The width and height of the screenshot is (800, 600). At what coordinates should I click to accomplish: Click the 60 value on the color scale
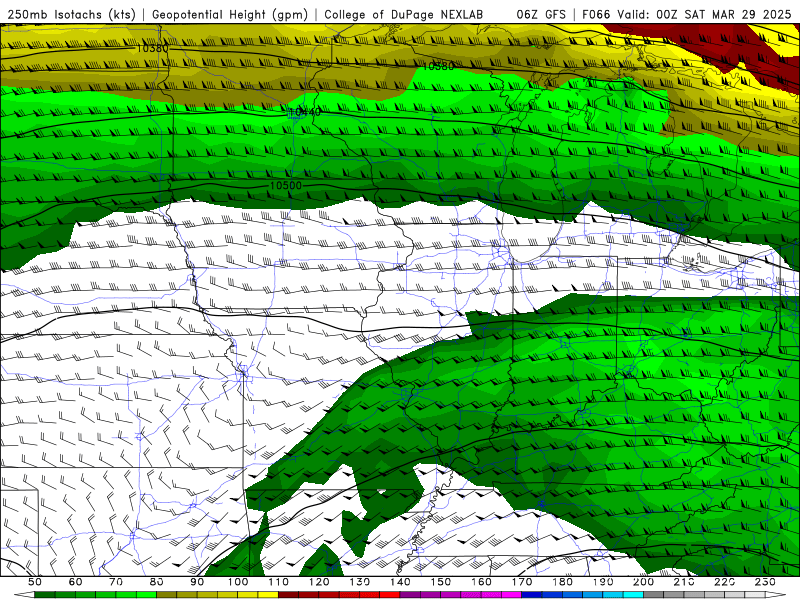[x=76, y=582]
